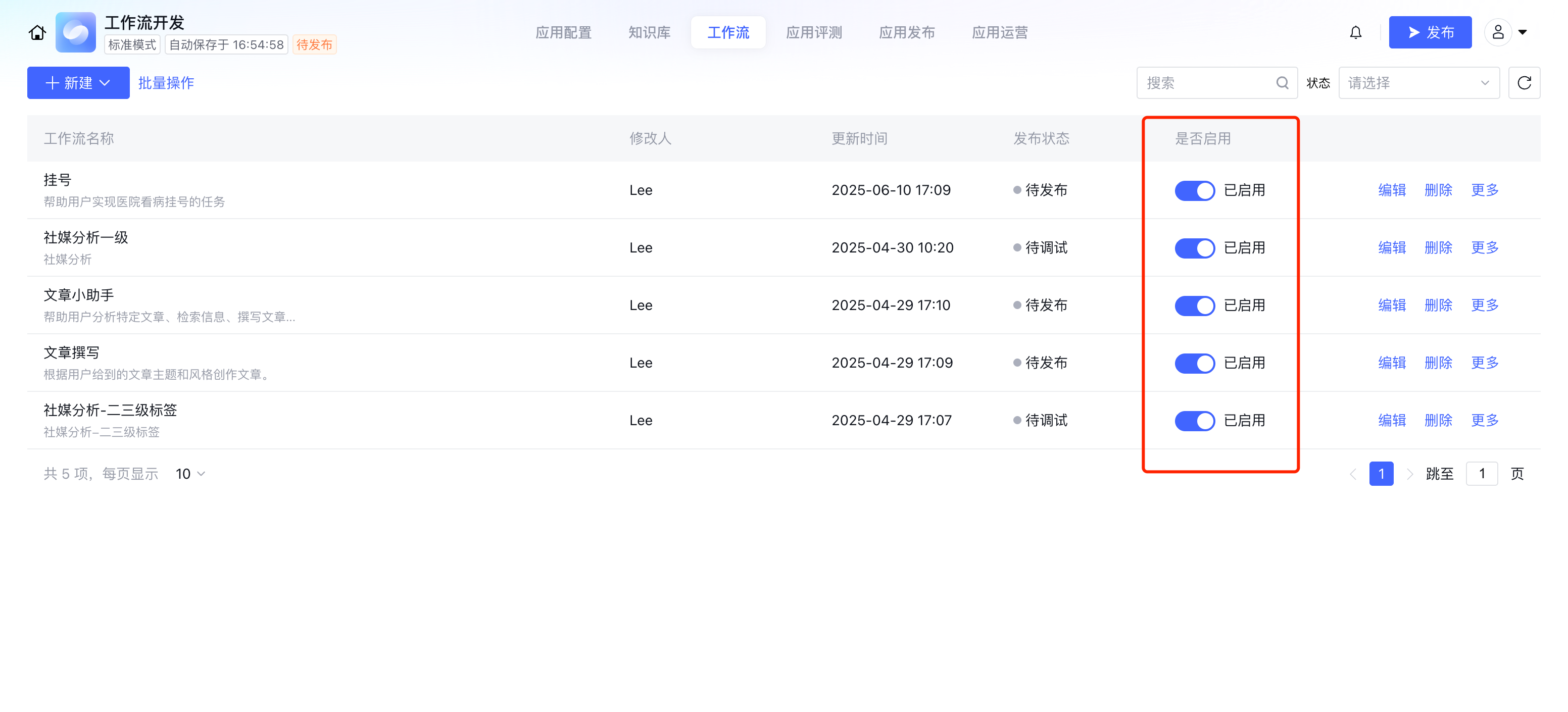Viewport: 1568px width, 712px height.
Task: Toggle off 文章小助手 enabled switch
Action: [1194, 306]
